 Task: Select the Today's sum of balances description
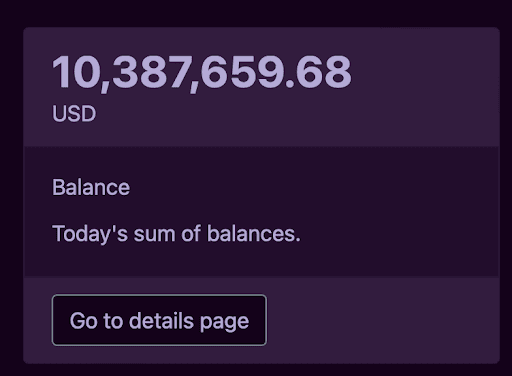[176, 234]
